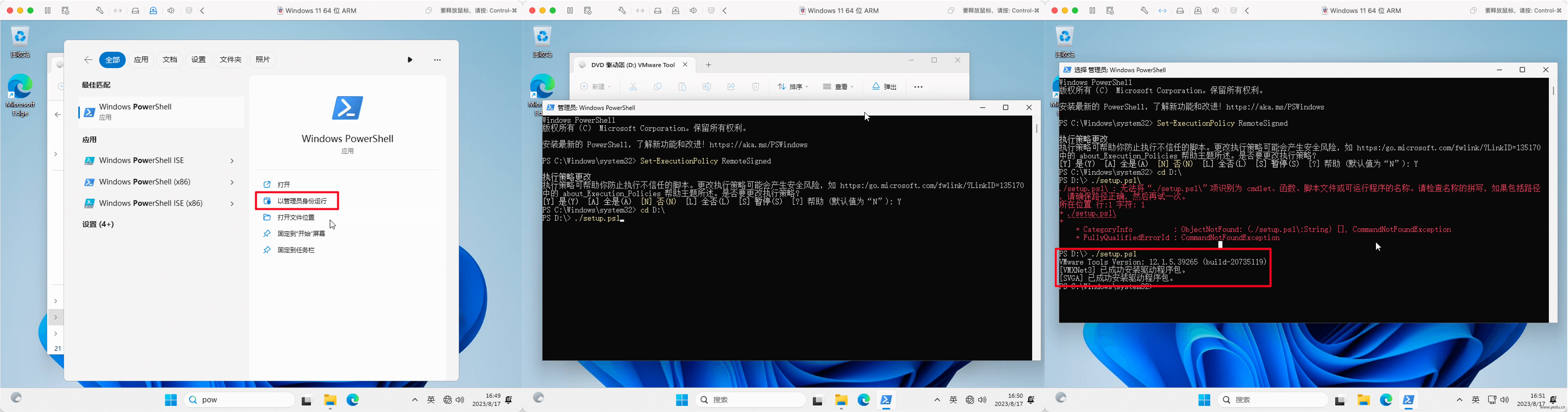Open the three-dot menu in search panel
Viewport: 1568px width, 412px height.
437,60
